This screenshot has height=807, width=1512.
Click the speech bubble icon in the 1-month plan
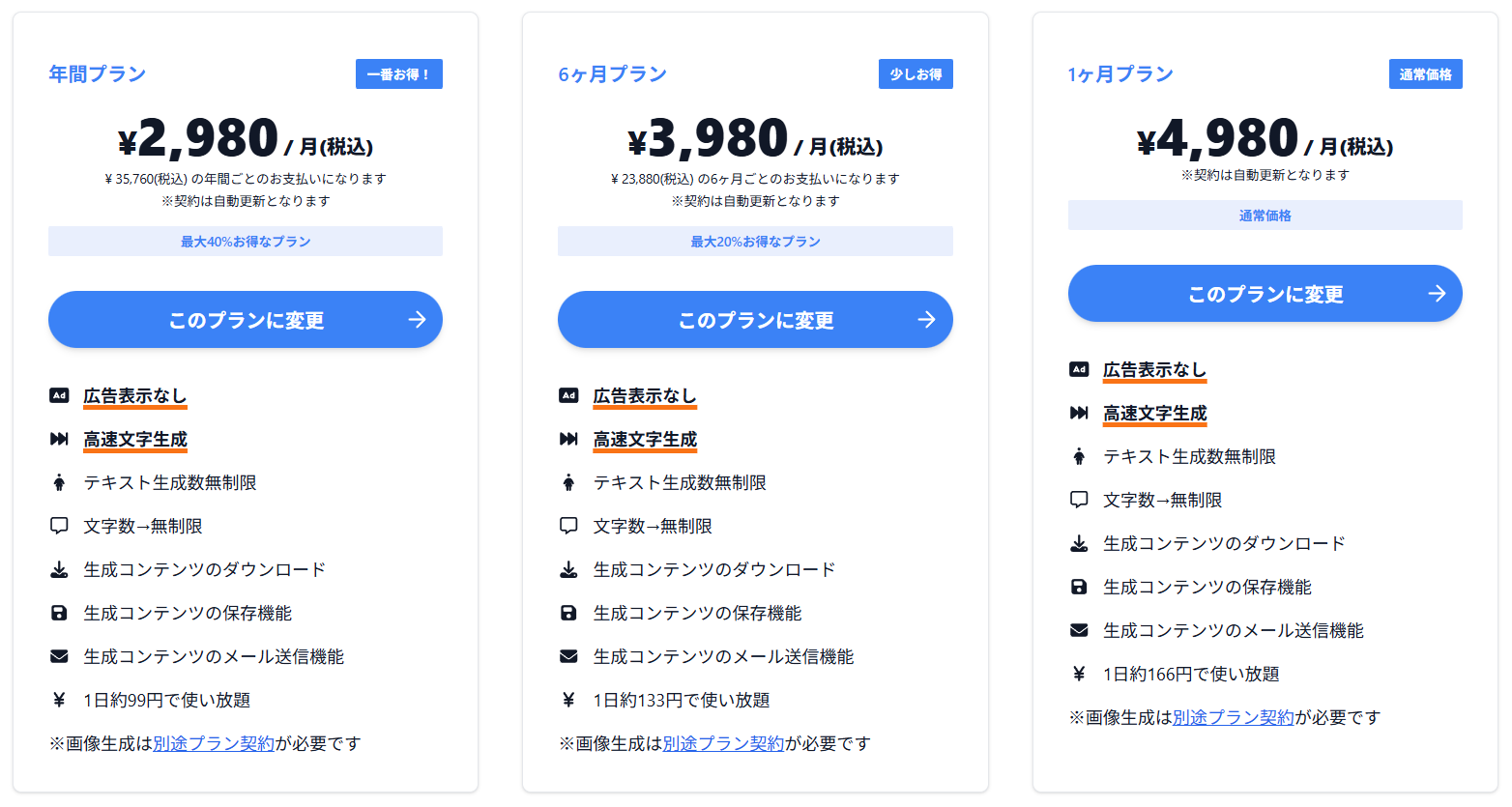click(x=1079, y=500)
